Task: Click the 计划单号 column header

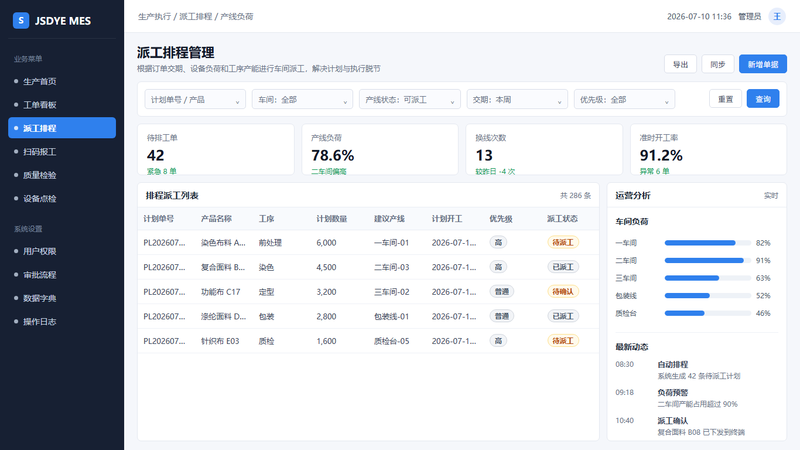Action: [159, 219]
